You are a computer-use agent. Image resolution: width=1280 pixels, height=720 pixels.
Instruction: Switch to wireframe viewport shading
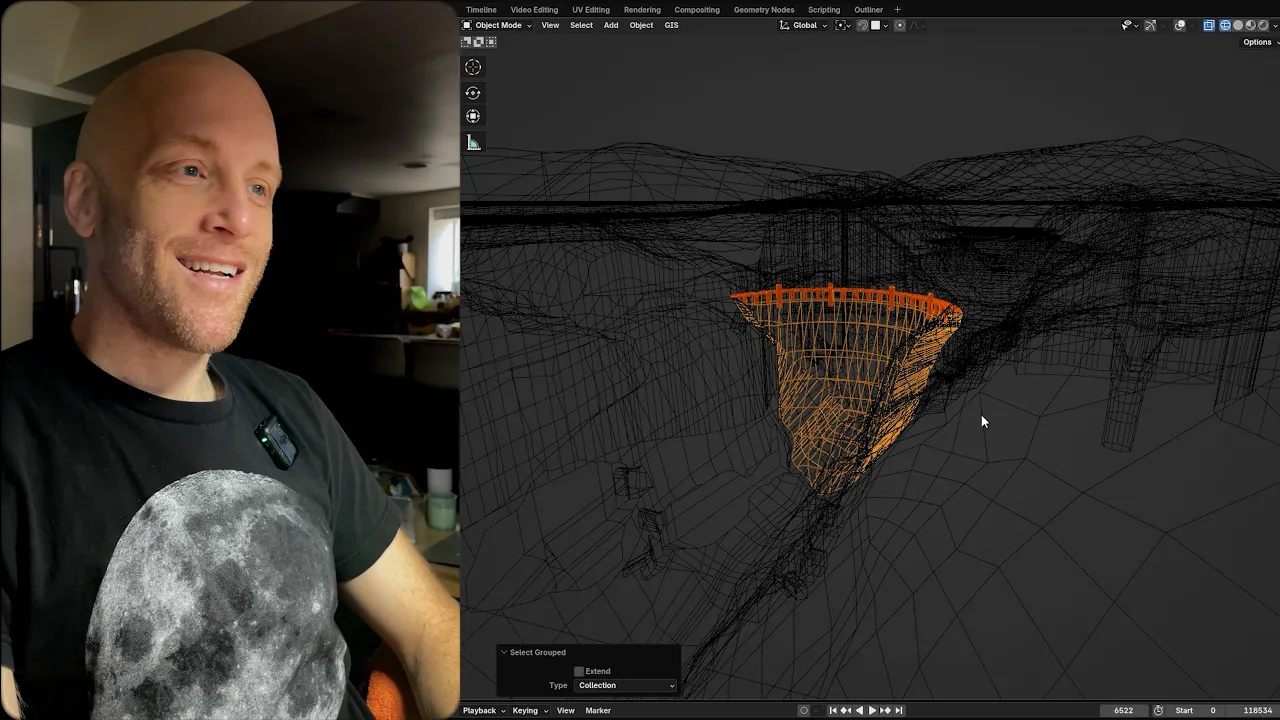tap(1225, 25)
